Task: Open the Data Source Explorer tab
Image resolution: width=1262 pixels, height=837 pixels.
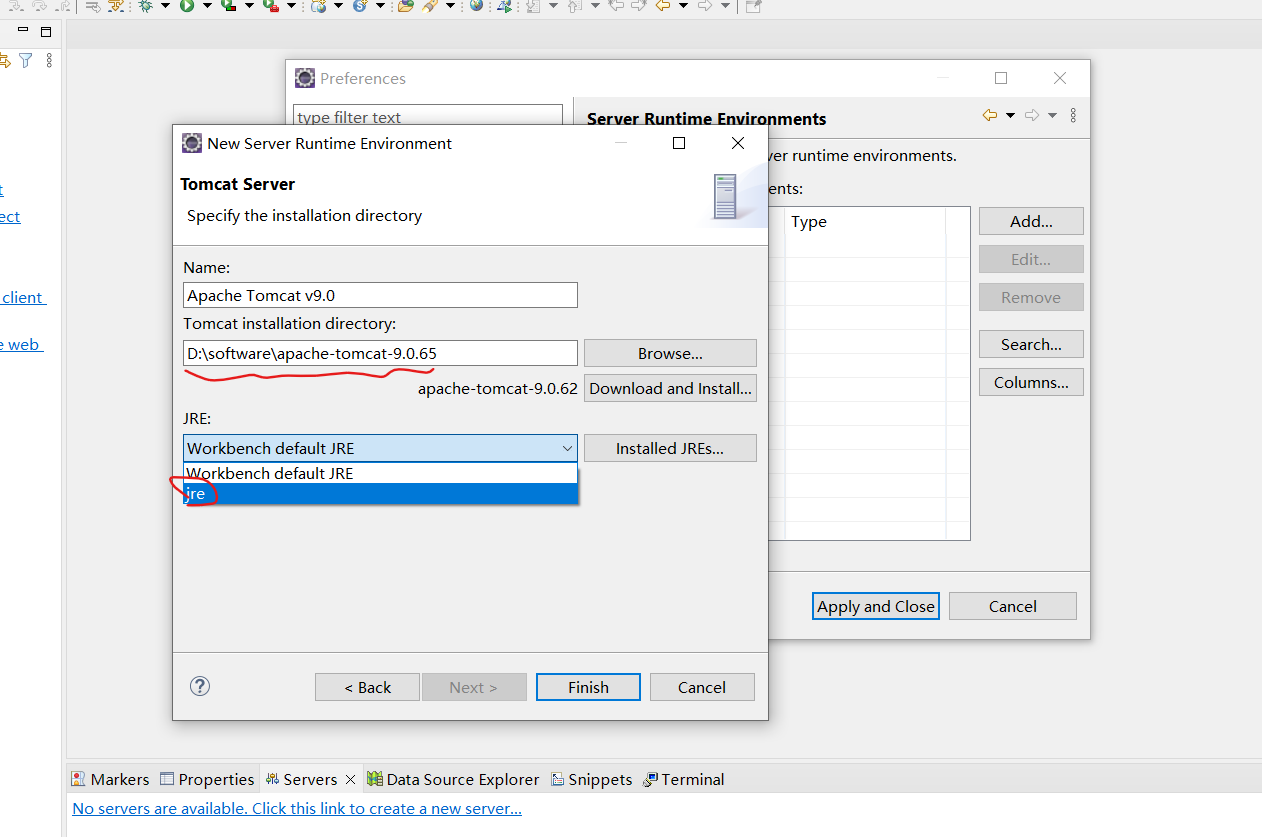Action: pos(453,779)
